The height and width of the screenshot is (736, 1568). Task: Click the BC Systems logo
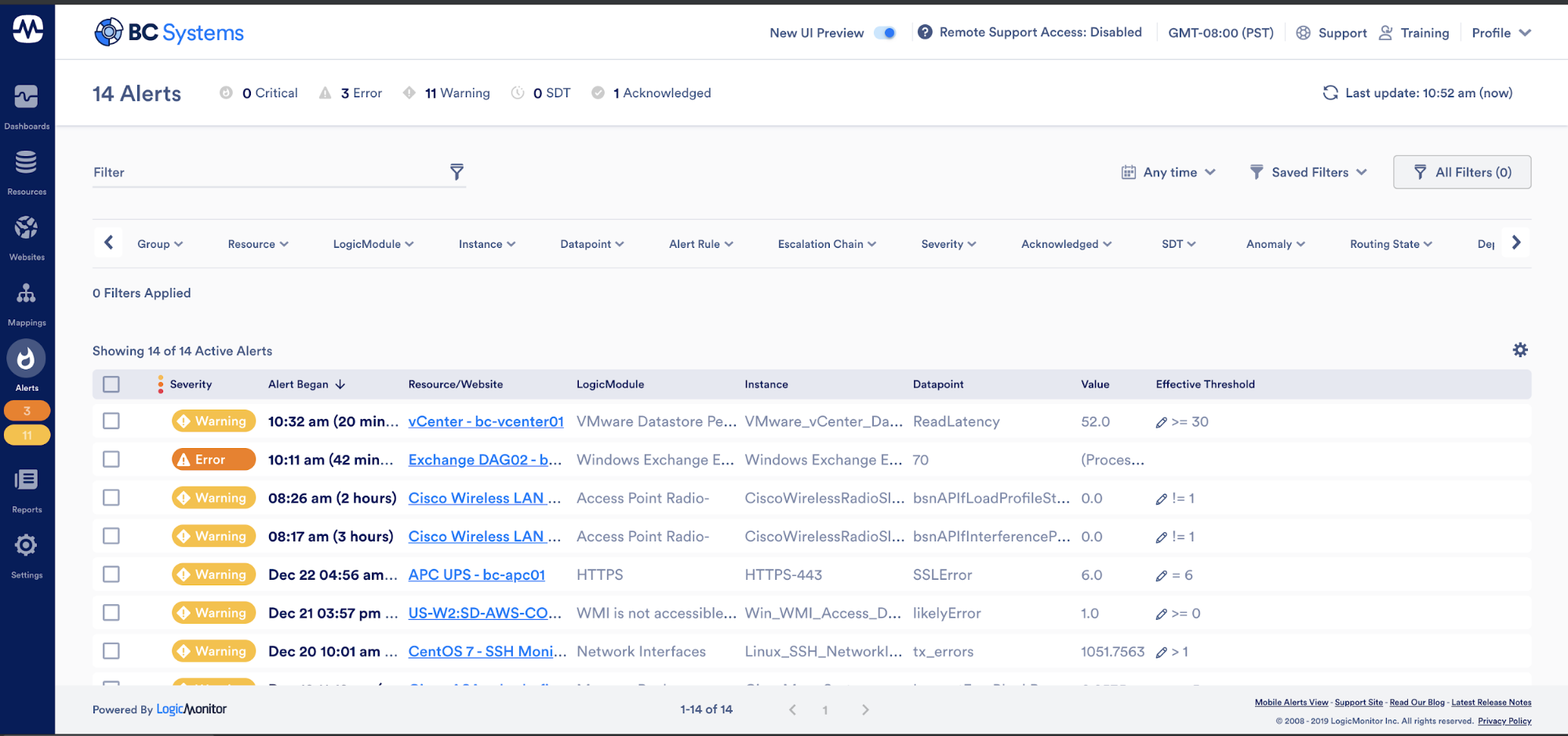pos(169,32)
